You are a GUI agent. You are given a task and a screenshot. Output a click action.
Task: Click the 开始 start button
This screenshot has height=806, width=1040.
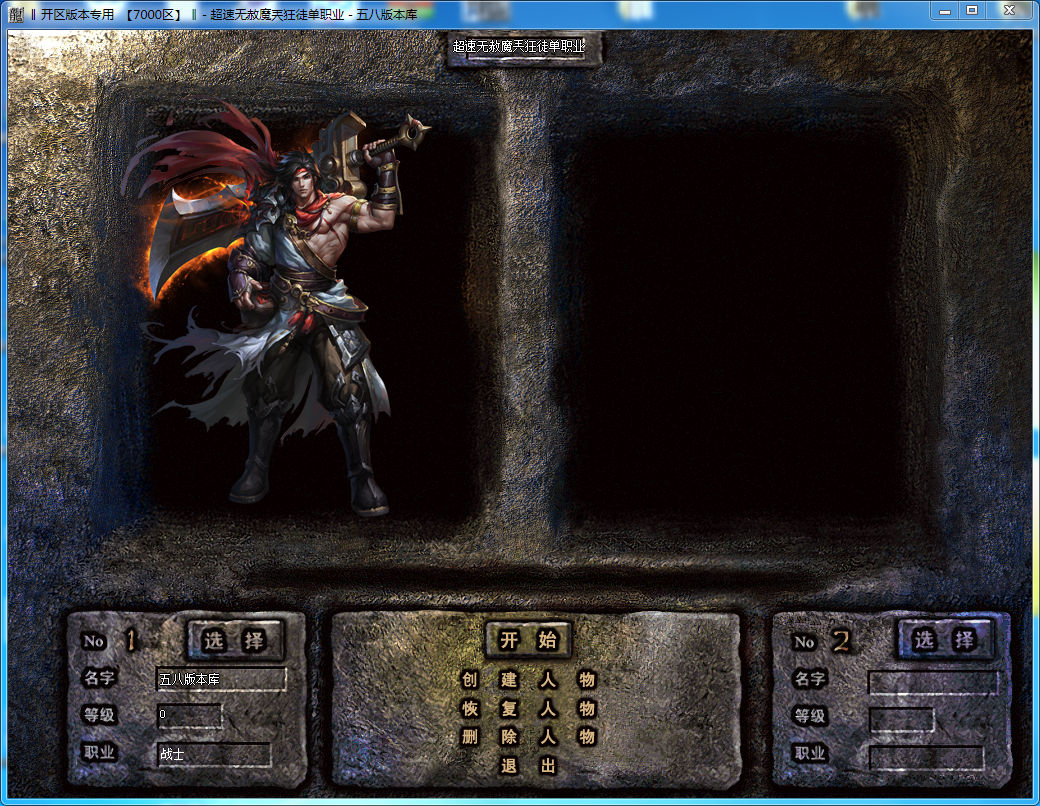(528, 639)
